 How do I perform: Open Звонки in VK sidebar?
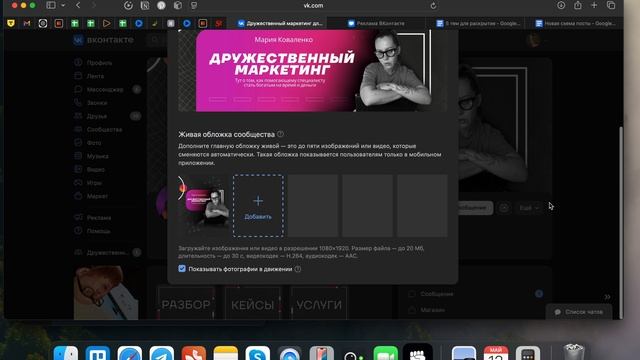click(97, 103)
